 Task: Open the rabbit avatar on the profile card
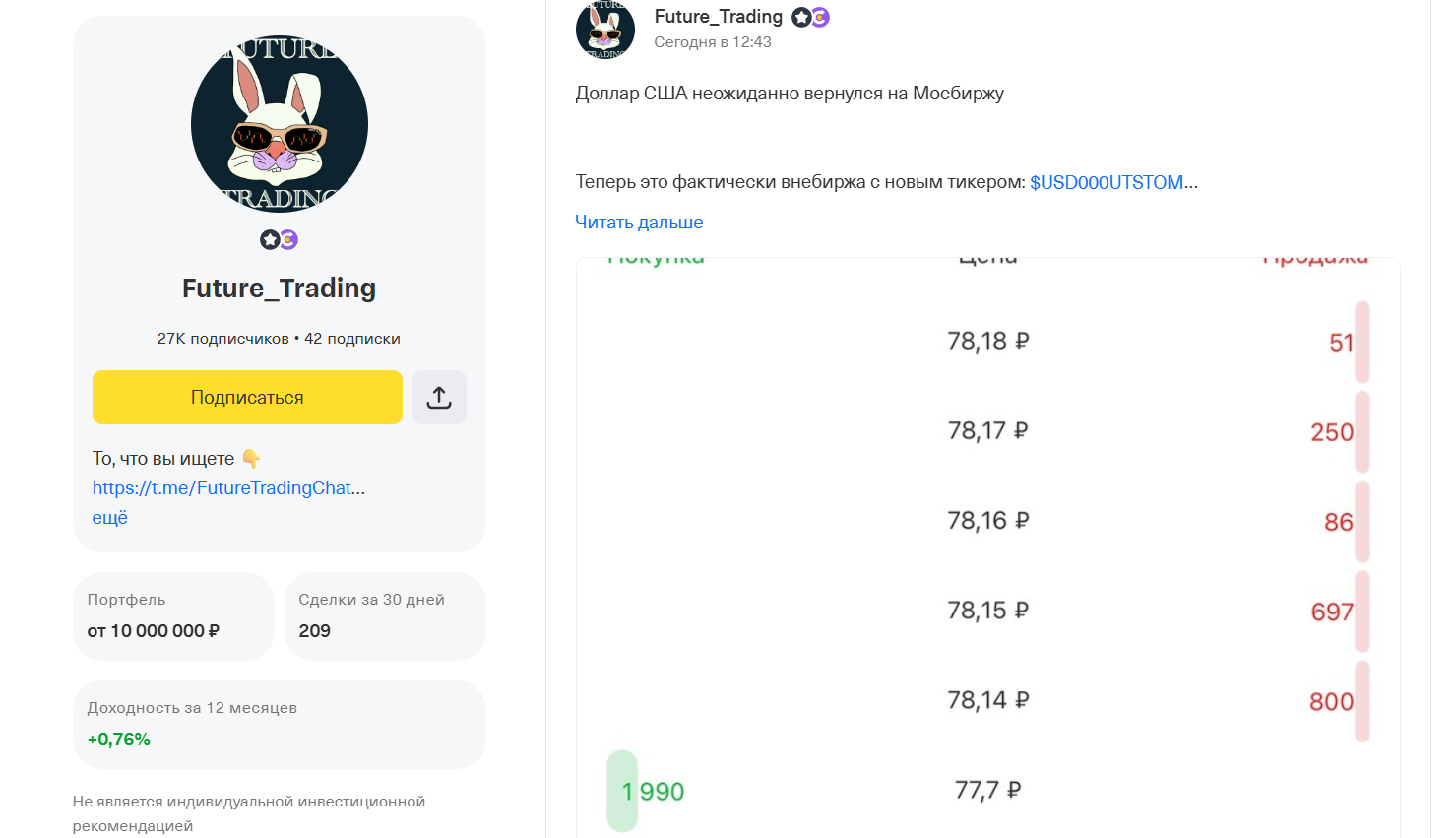(279, 124)
